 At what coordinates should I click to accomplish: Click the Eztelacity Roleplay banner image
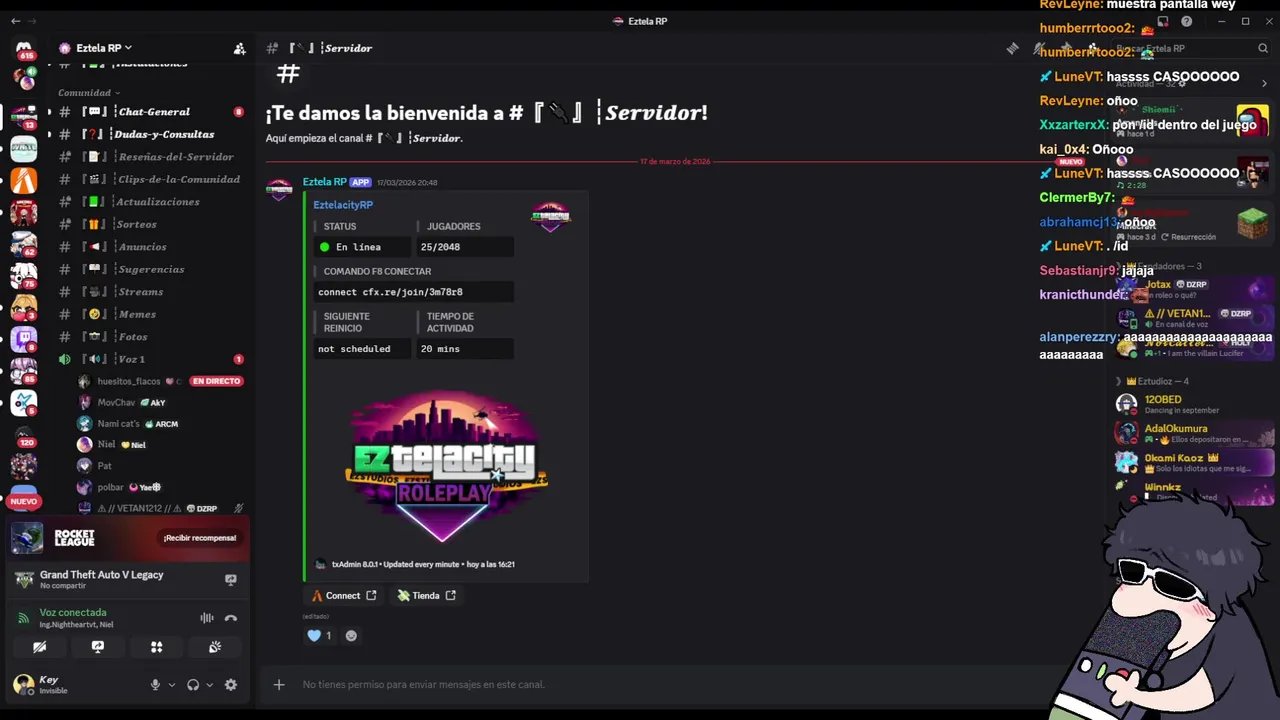pos(445,465)
